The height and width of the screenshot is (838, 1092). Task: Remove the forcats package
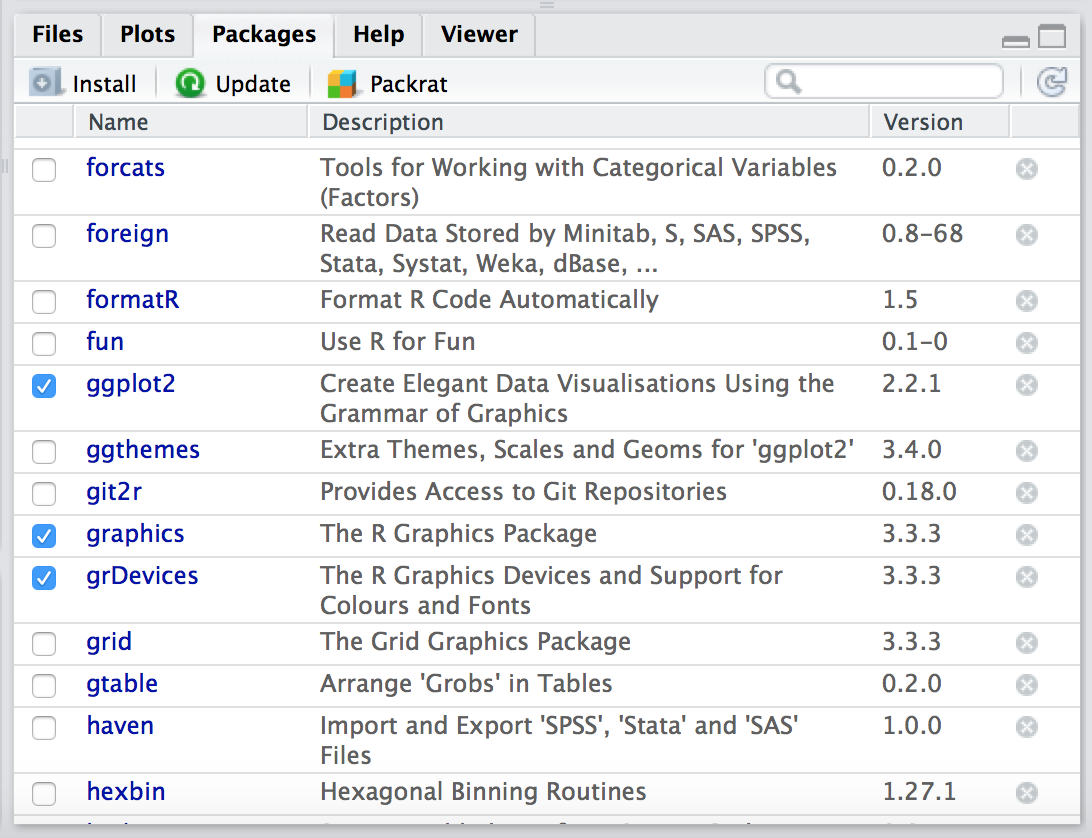click(x=1027, y=169)
